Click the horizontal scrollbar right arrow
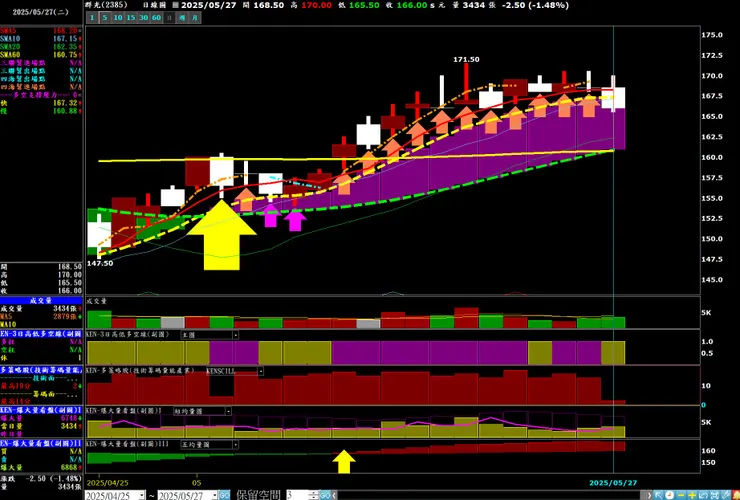Image resolution: width=740 pixels, height=500 pixels. tap(649, 495)
